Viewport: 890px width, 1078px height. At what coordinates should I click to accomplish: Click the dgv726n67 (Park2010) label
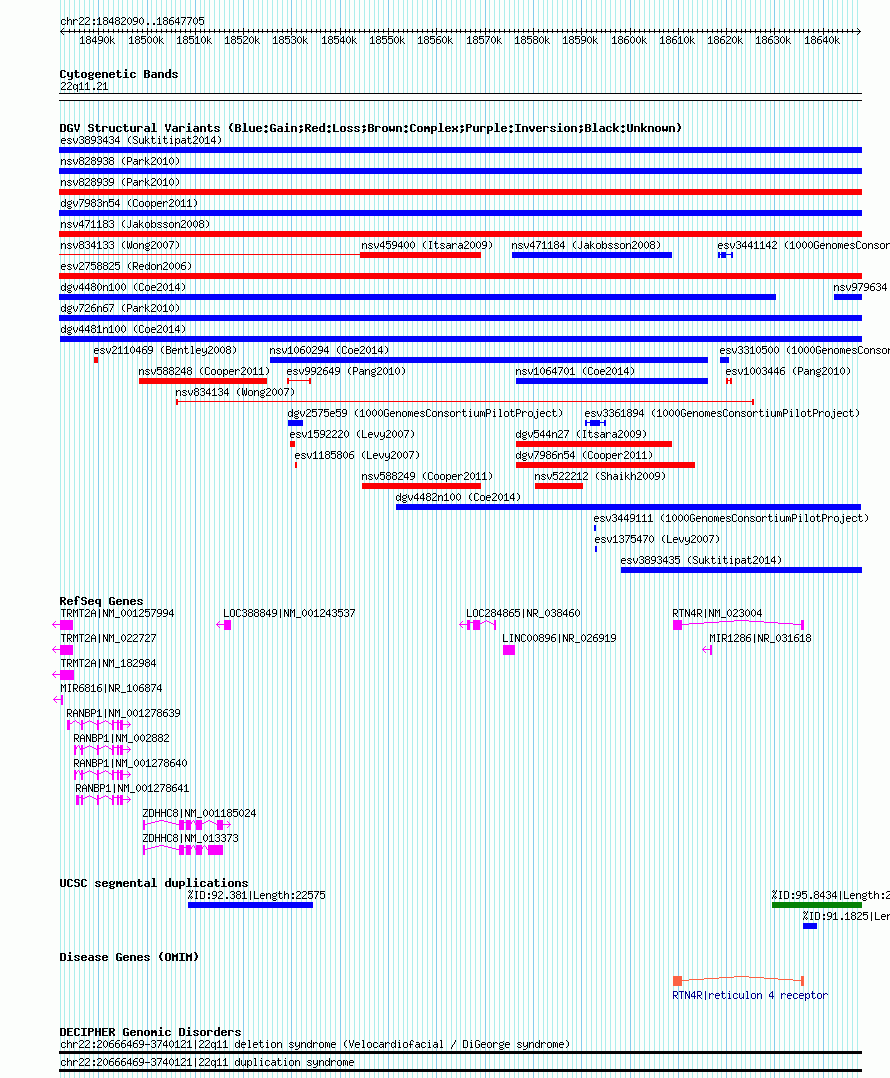(x=120, y=308)
